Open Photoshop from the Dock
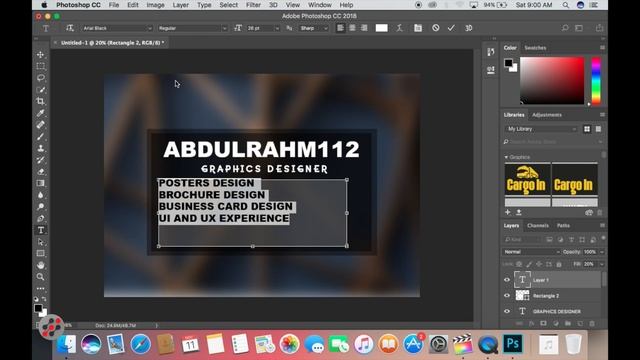 tap(513, 344)
